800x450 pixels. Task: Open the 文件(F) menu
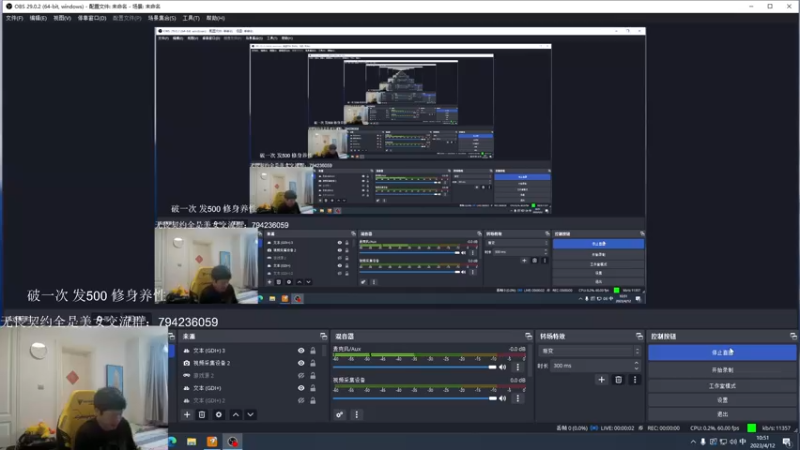coord(14,18)
